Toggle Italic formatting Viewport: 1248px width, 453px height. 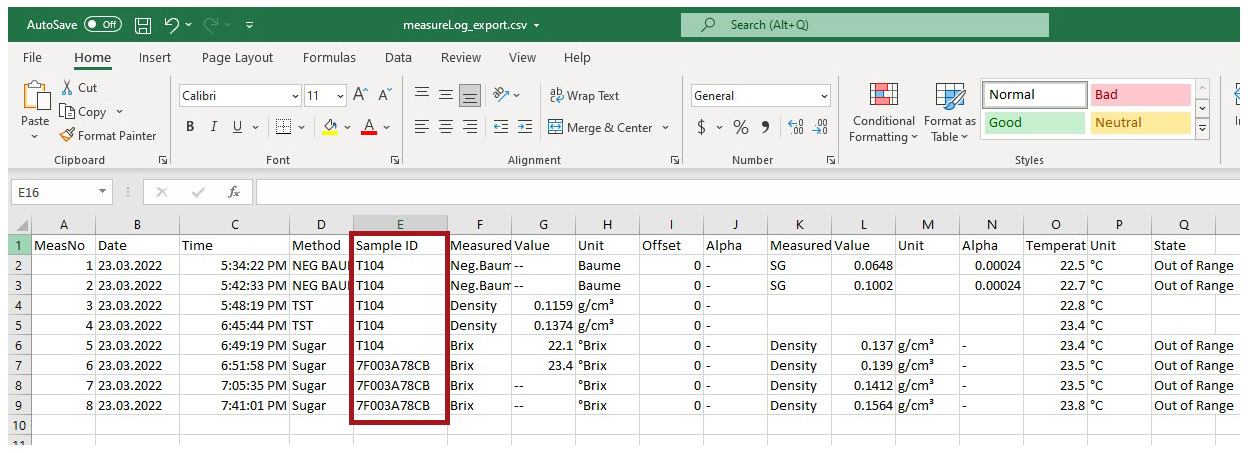(x=214, y=127)
